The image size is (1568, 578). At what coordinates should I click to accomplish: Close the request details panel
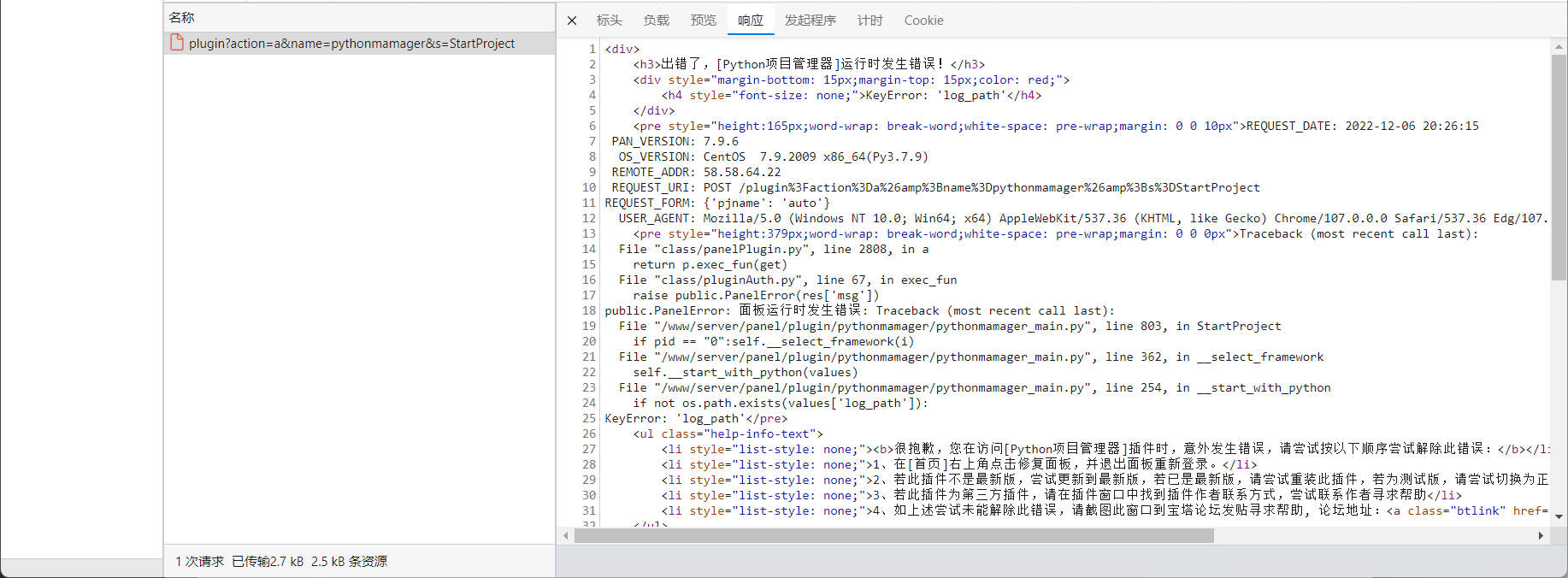point(572,21)
